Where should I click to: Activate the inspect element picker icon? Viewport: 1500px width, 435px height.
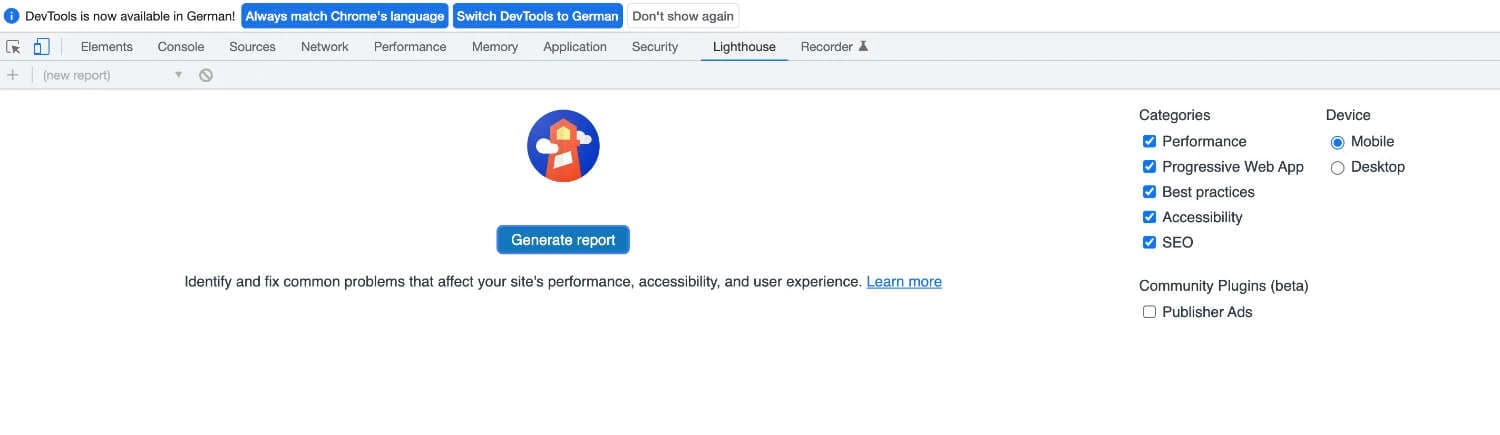pos(14,47)
